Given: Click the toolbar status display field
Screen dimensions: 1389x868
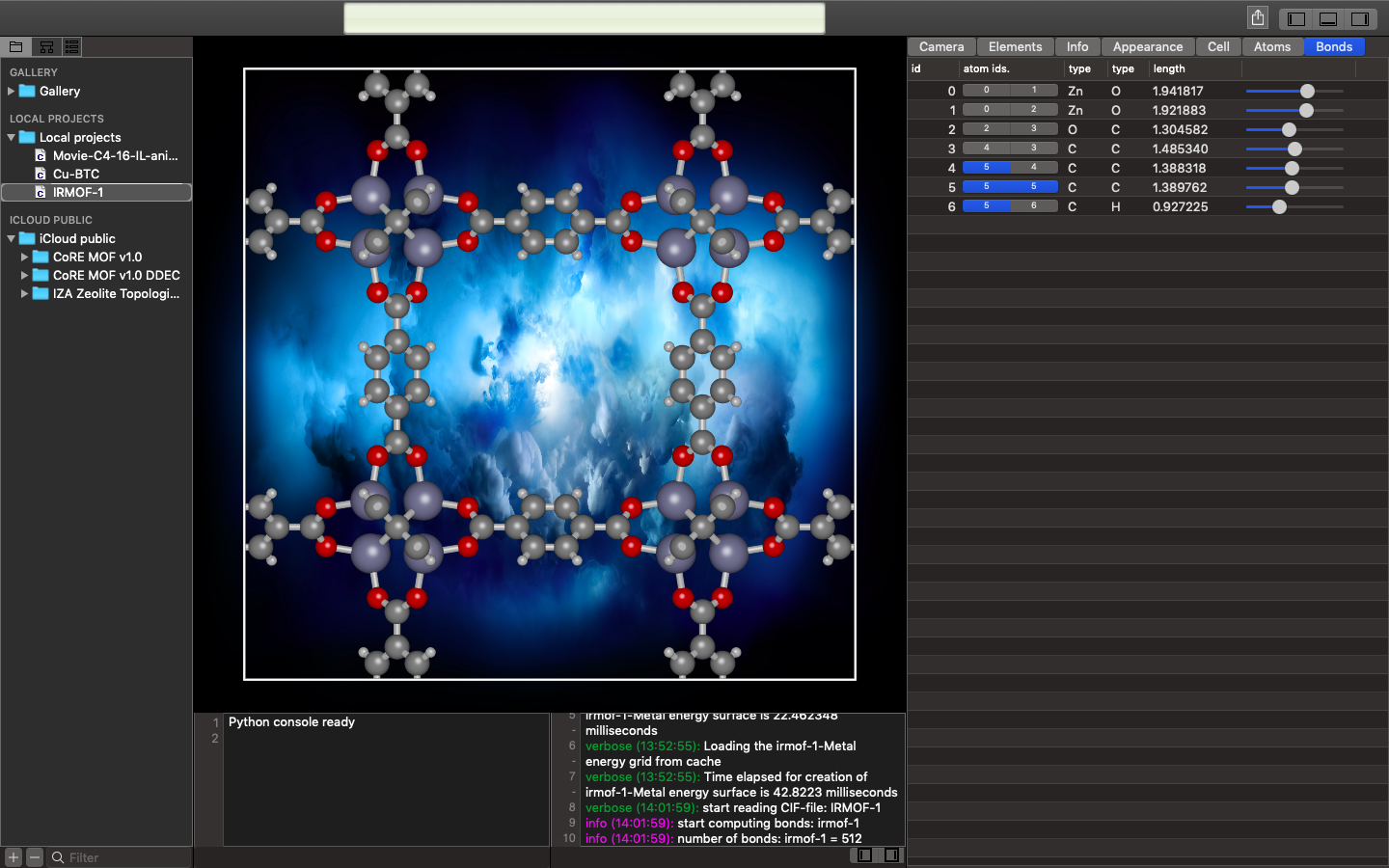Looking at the screenshot, I should tap(585, 18).
